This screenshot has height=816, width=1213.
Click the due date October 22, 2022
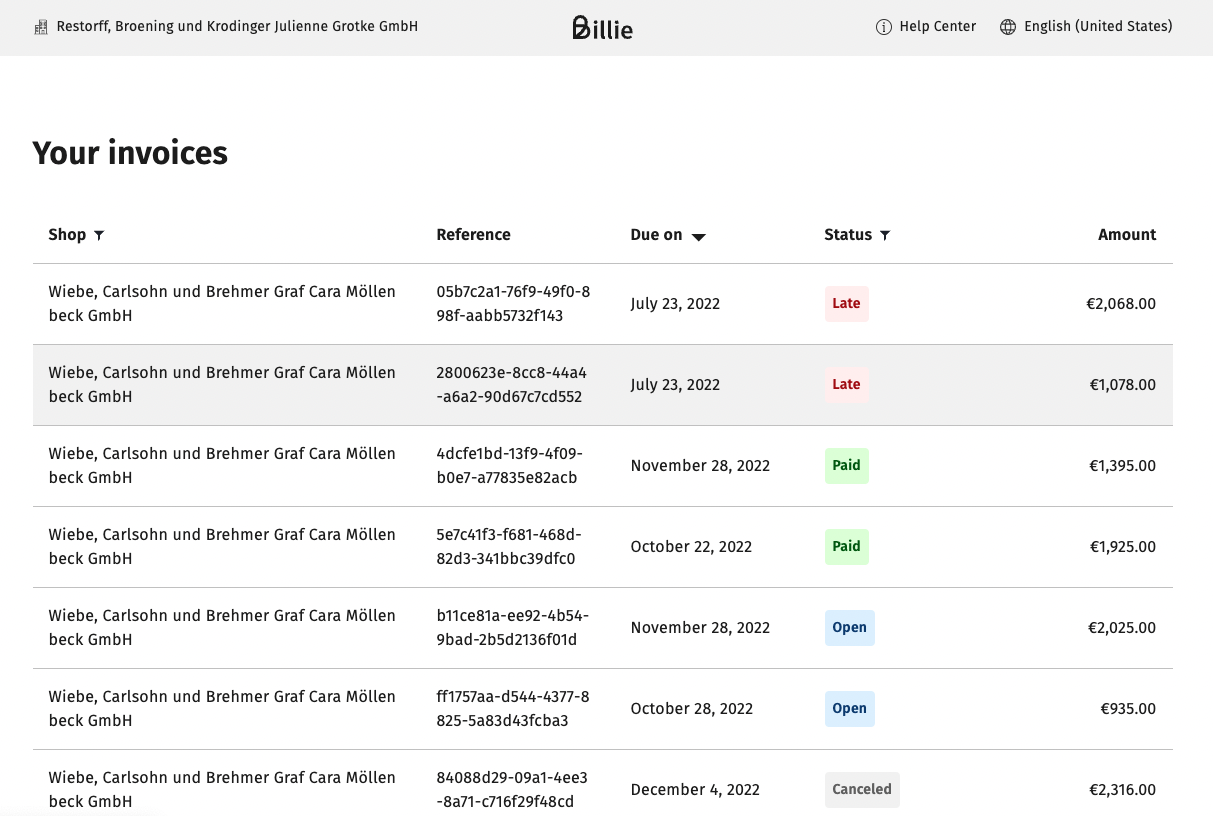(691, 547)
